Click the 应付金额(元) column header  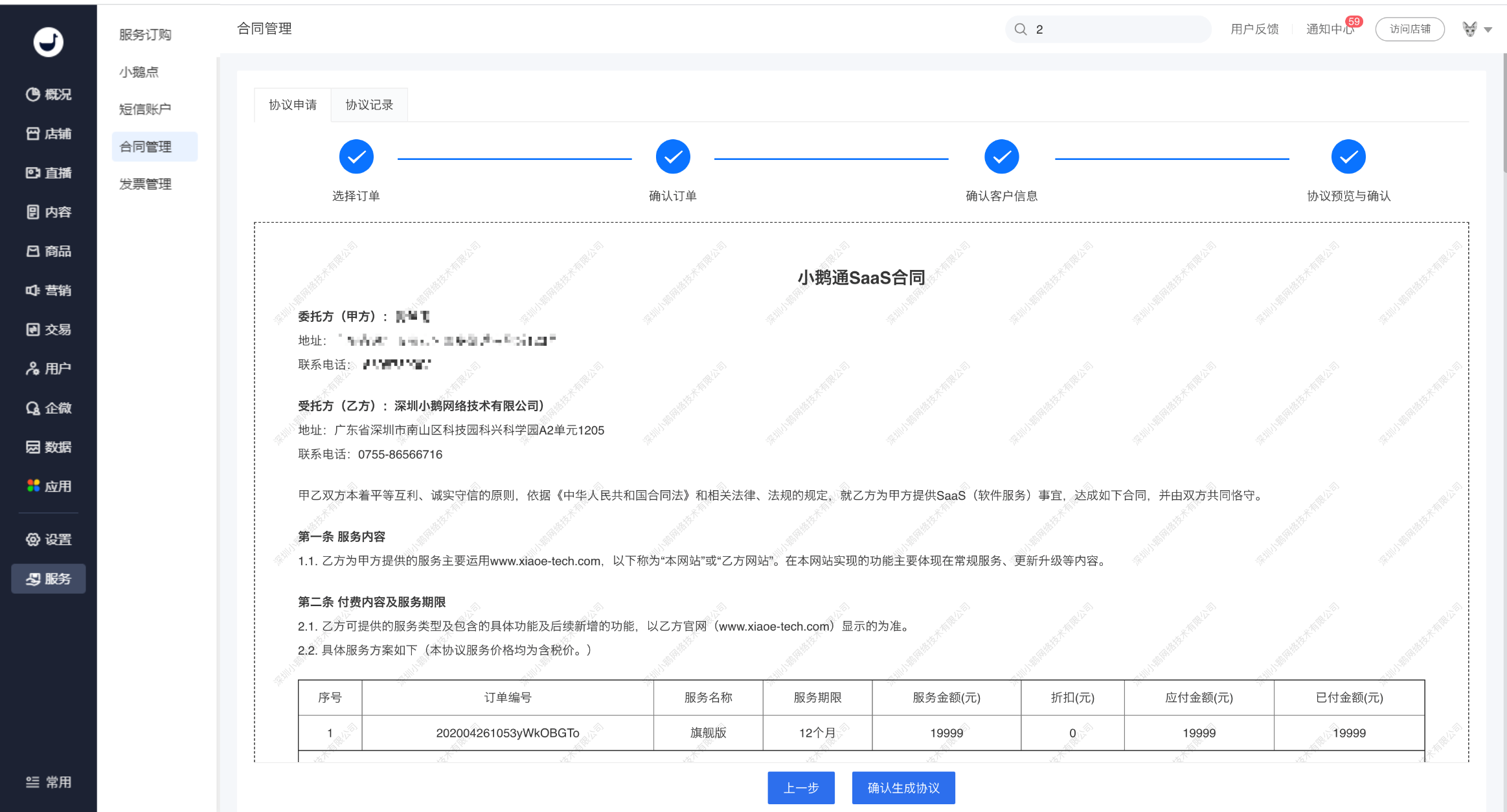[x=1199, y=698]
